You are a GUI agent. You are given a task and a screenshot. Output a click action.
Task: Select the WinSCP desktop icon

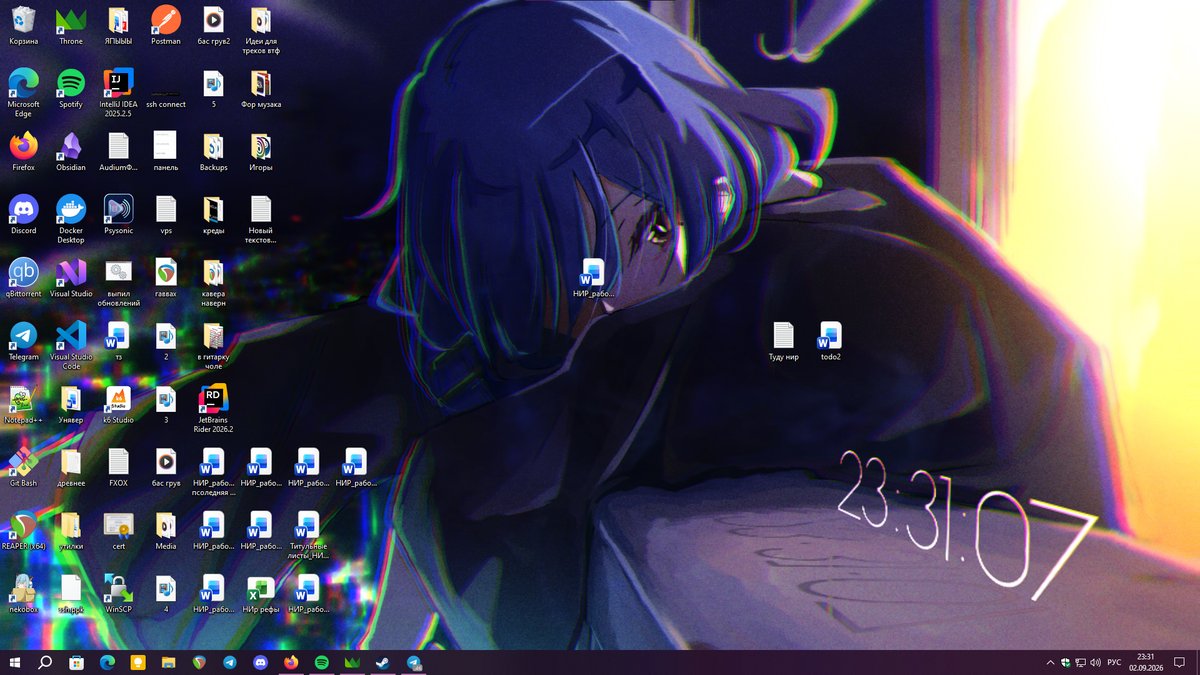pyautogui.click(x=118, y=594)
